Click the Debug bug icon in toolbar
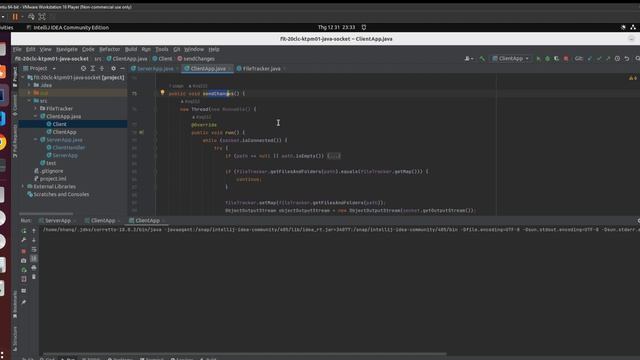Screen dimensions: 640x360 pos(547,59)
